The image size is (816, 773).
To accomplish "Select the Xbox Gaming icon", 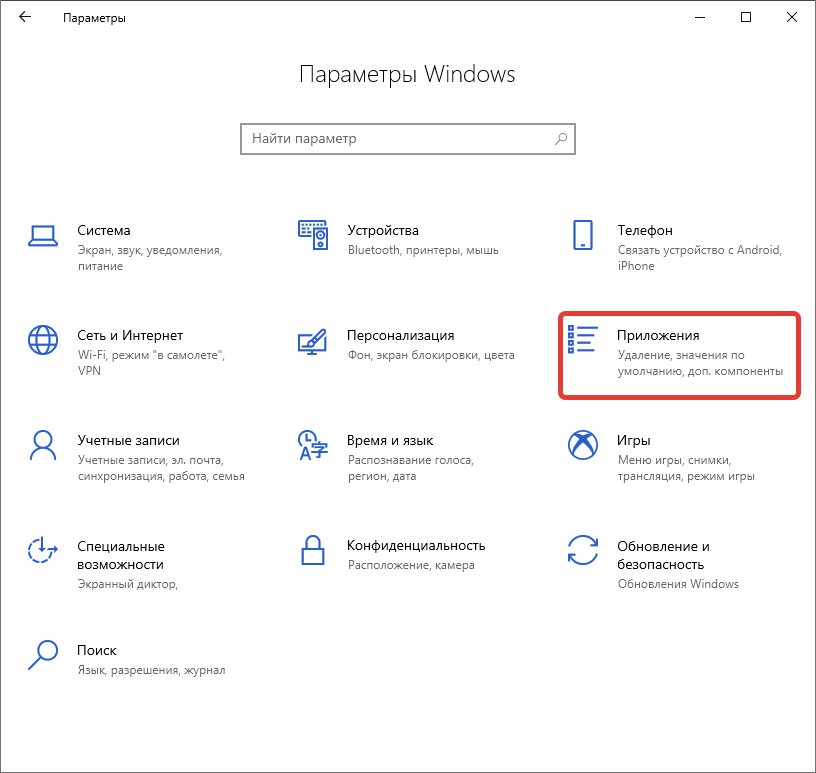I will pyautogui.click(x=583, y=445).
